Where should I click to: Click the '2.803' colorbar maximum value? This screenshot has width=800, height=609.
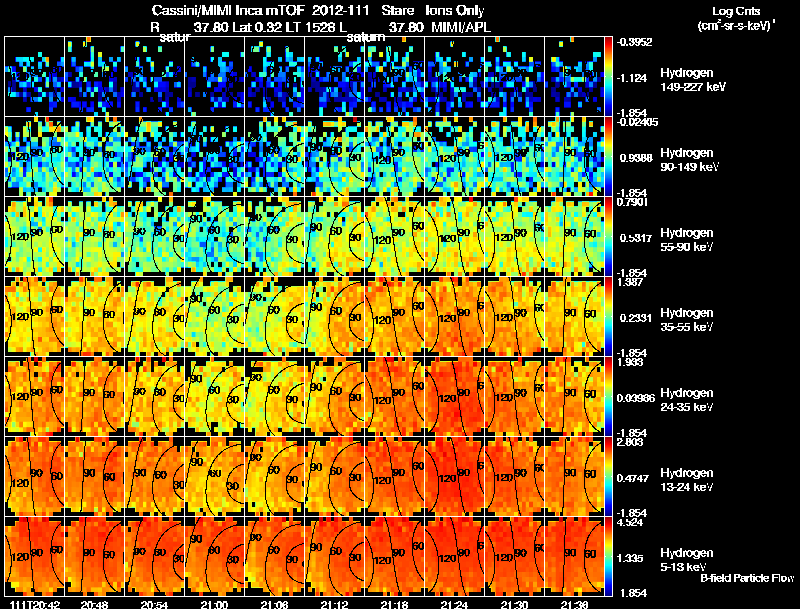point(630,442)
